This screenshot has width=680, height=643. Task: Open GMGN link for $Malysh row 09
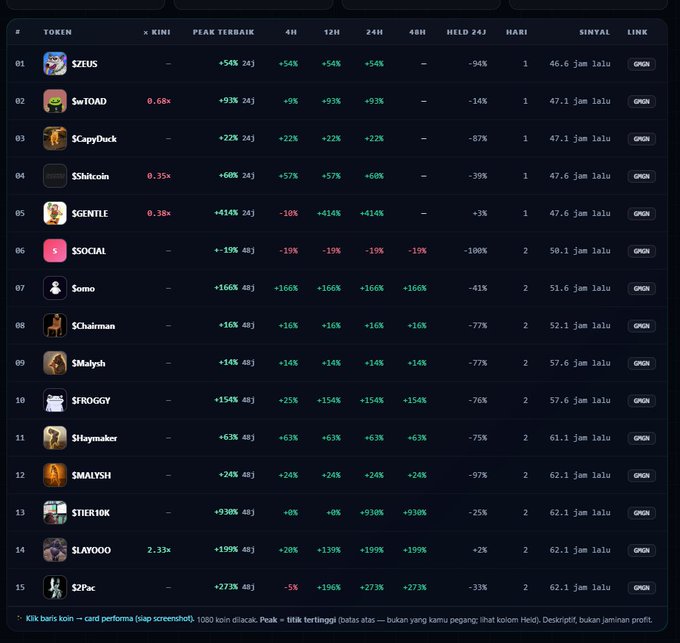click(x=641, y=363)
